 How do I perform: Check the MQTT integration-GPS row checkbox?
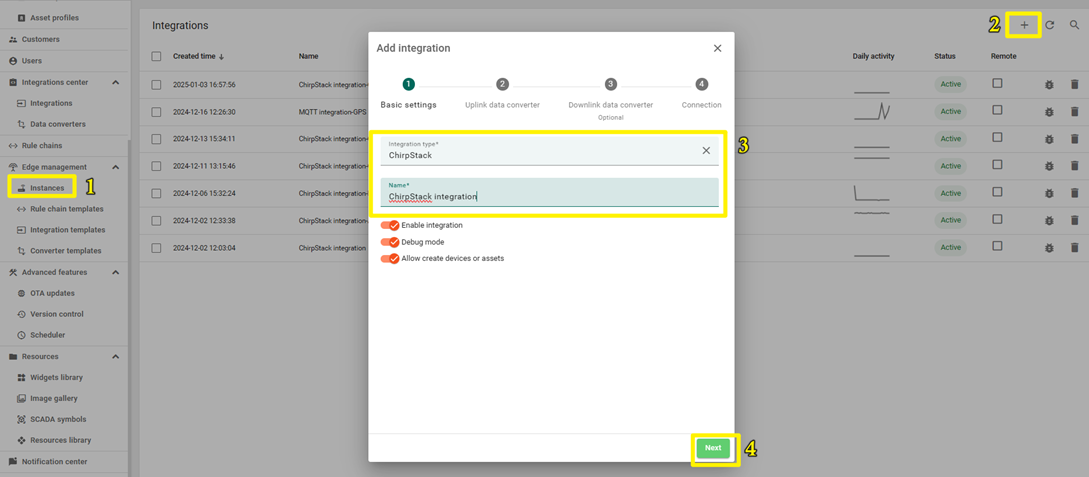point(156,112)
